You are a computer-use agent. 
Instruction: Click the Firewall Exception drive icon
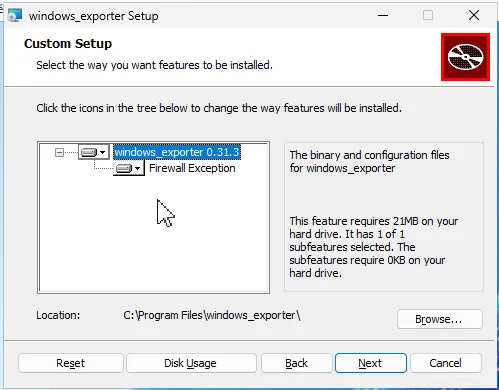(x=124, y=168)
